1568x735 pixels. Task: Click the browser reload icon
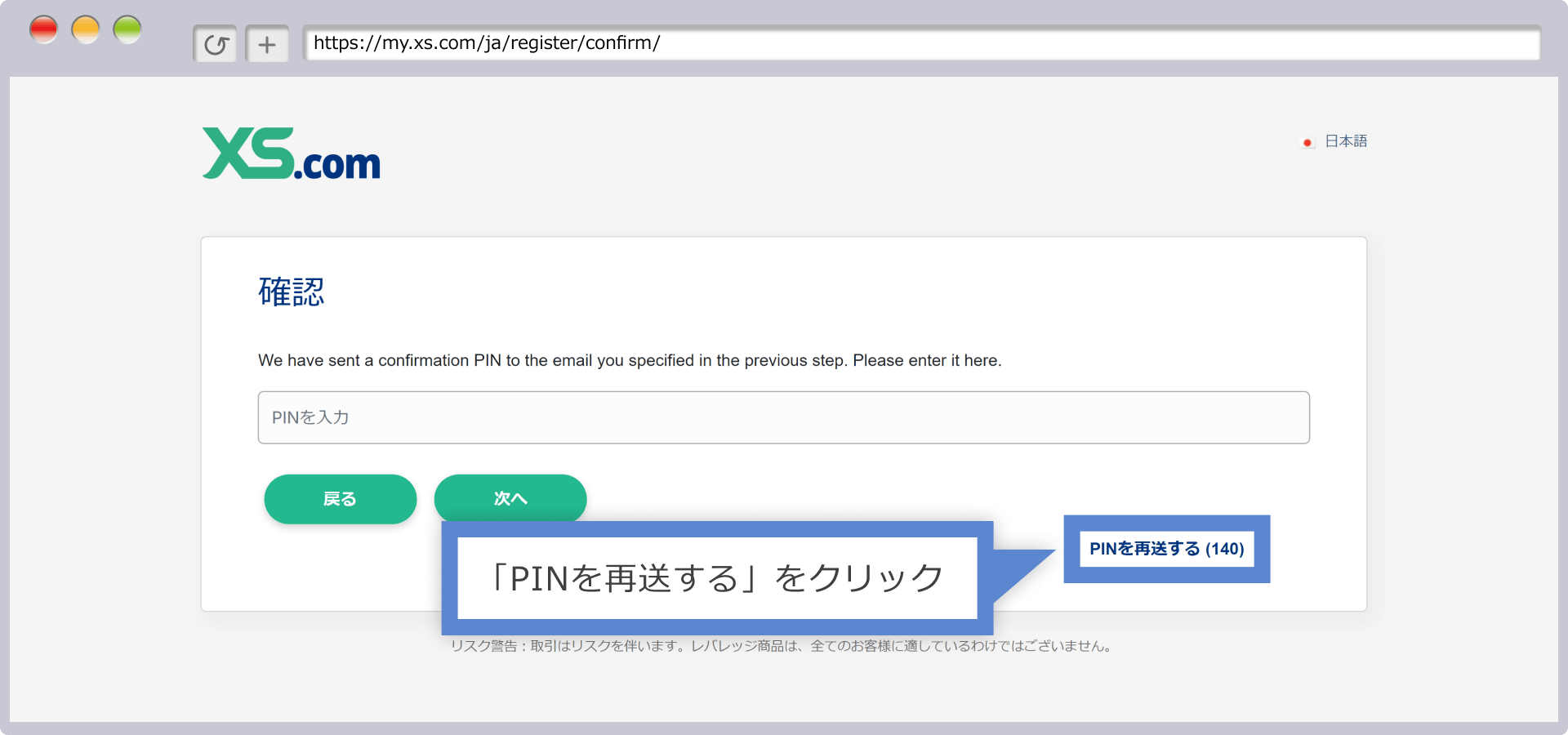[x=216, y=44]
